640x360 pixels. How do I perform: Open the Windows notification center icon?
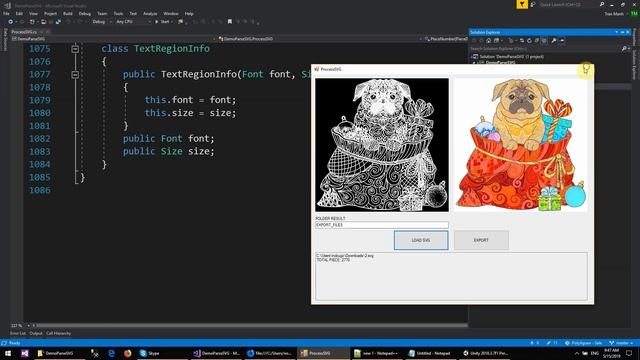tap(629, 353)
